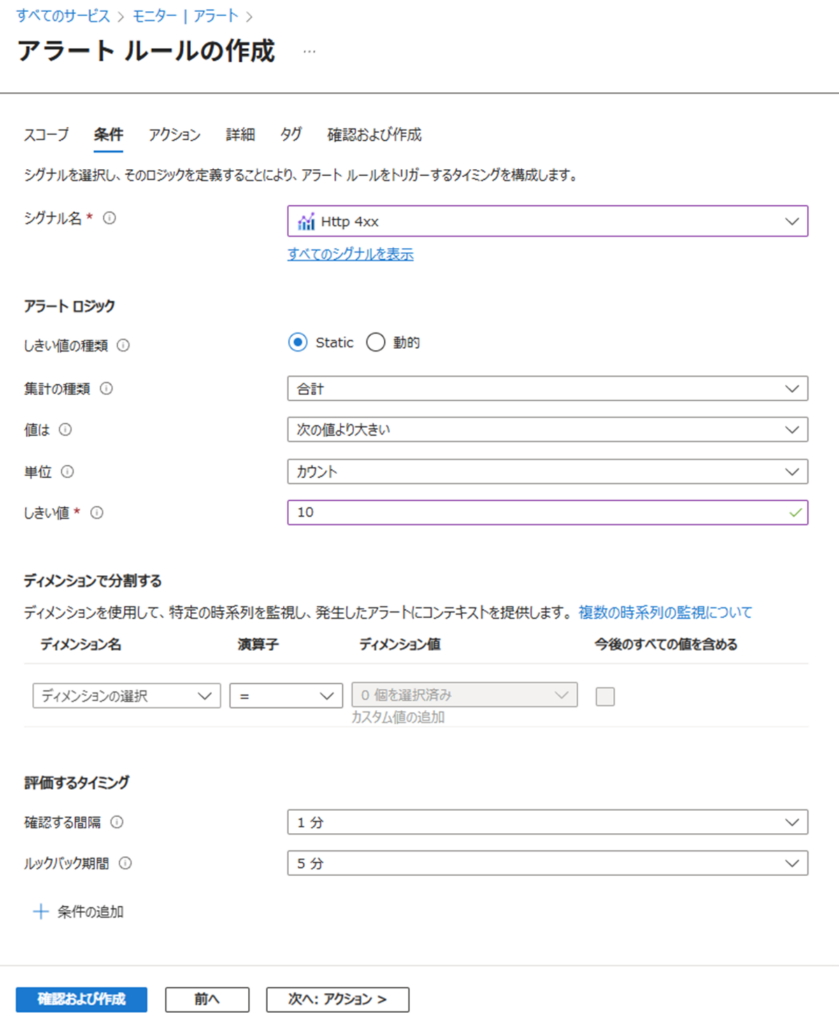Screen dimensions: 839x1024
Task: Switch to the スコープ tab
Action: tap(46, 135)
